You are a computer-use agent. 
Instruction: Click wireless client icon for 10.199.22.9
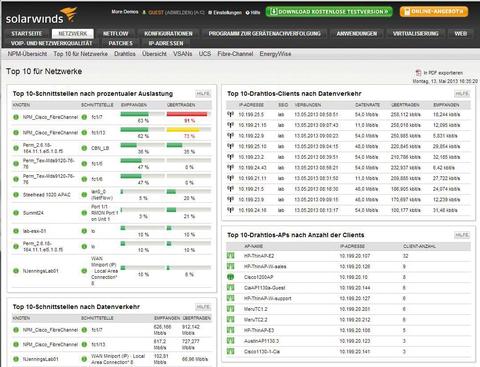pyautogui.click(x=230, y=136)
